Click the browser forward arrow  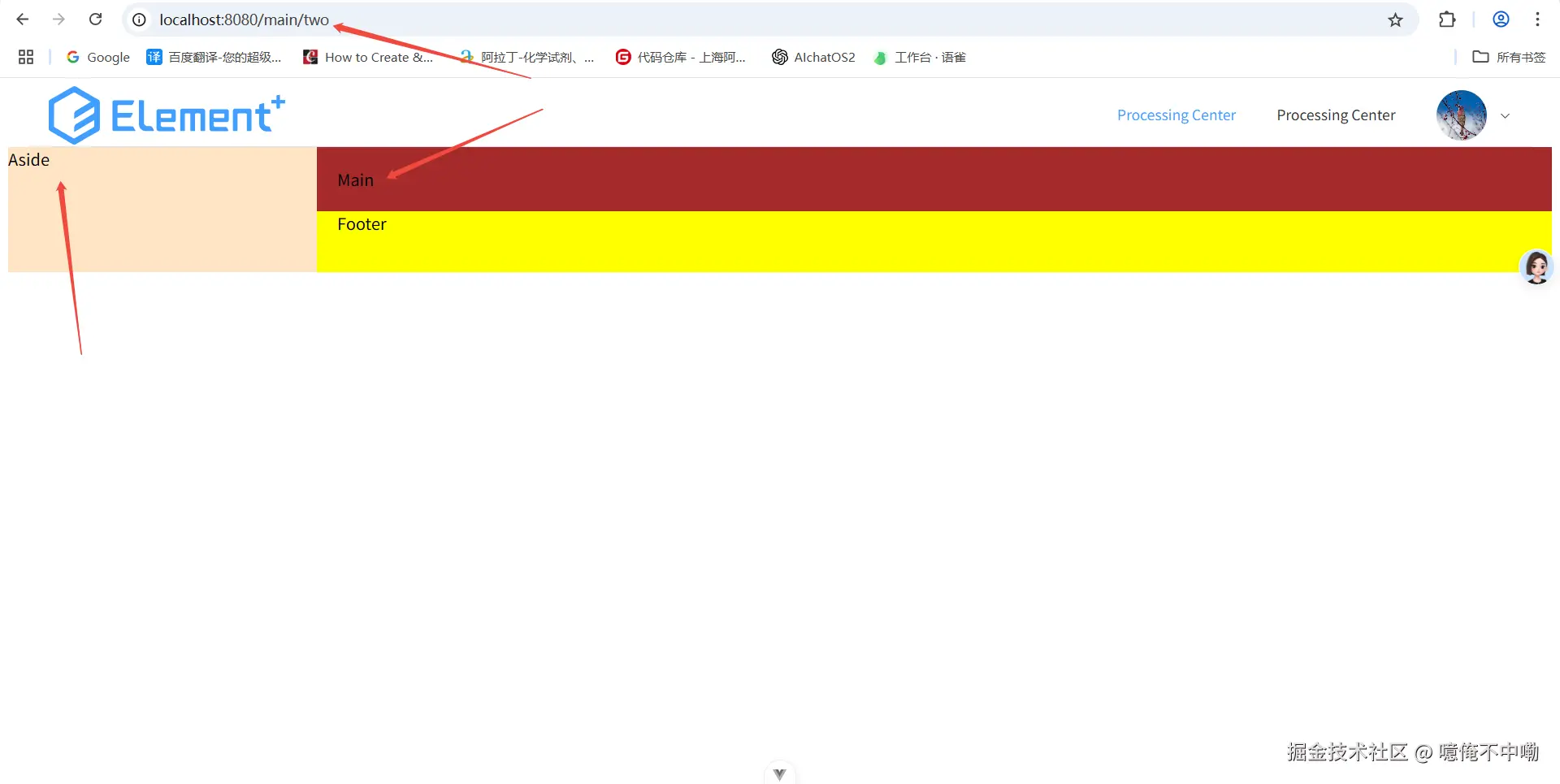(58, 19)
